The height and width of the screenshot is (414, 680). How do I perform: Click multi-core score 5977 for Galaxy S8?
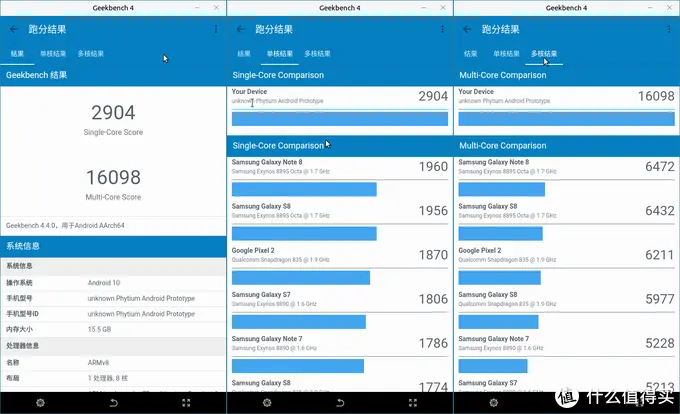point(660,299)
